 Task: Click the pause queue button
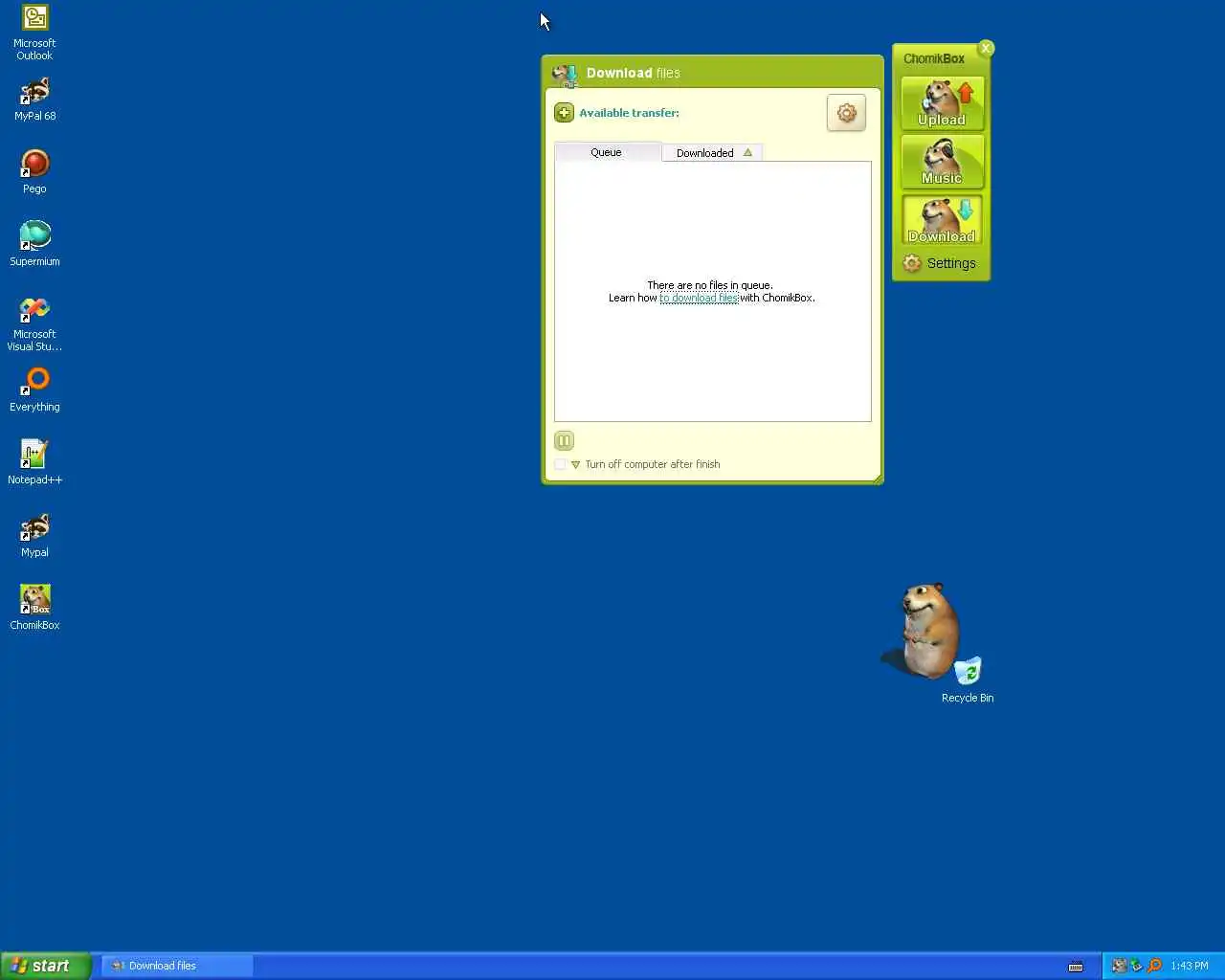[564, 440]
